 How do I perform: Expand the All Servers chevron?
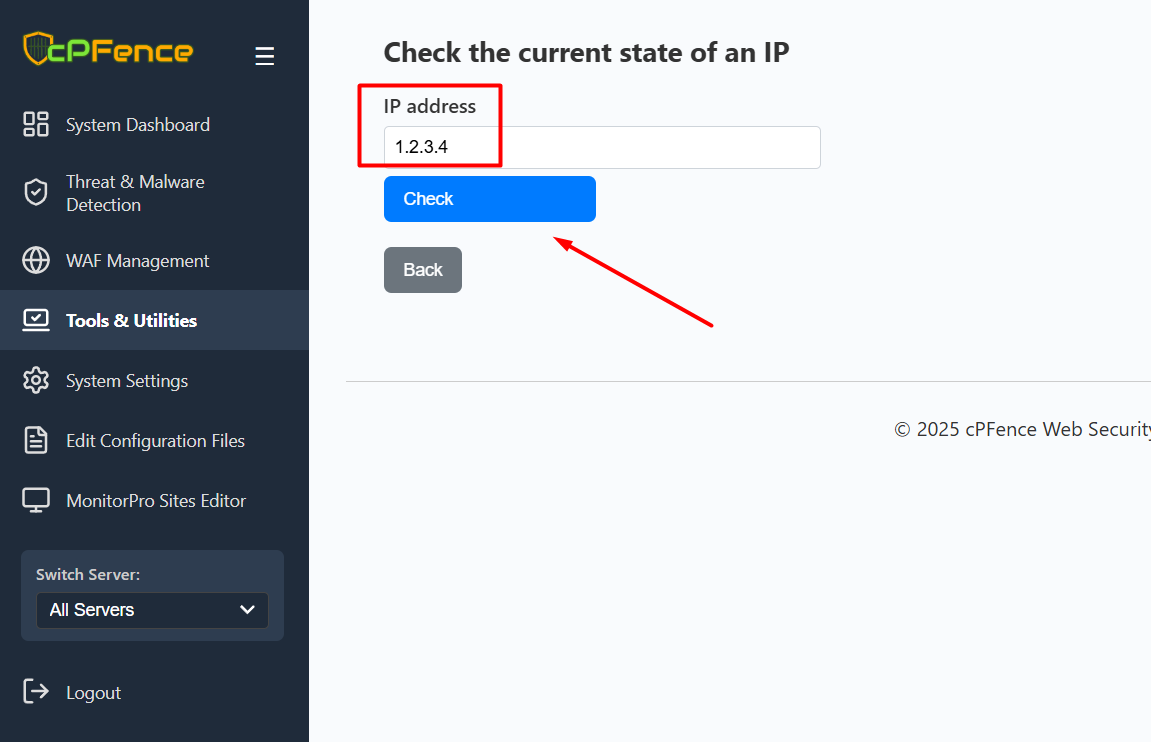248,610
